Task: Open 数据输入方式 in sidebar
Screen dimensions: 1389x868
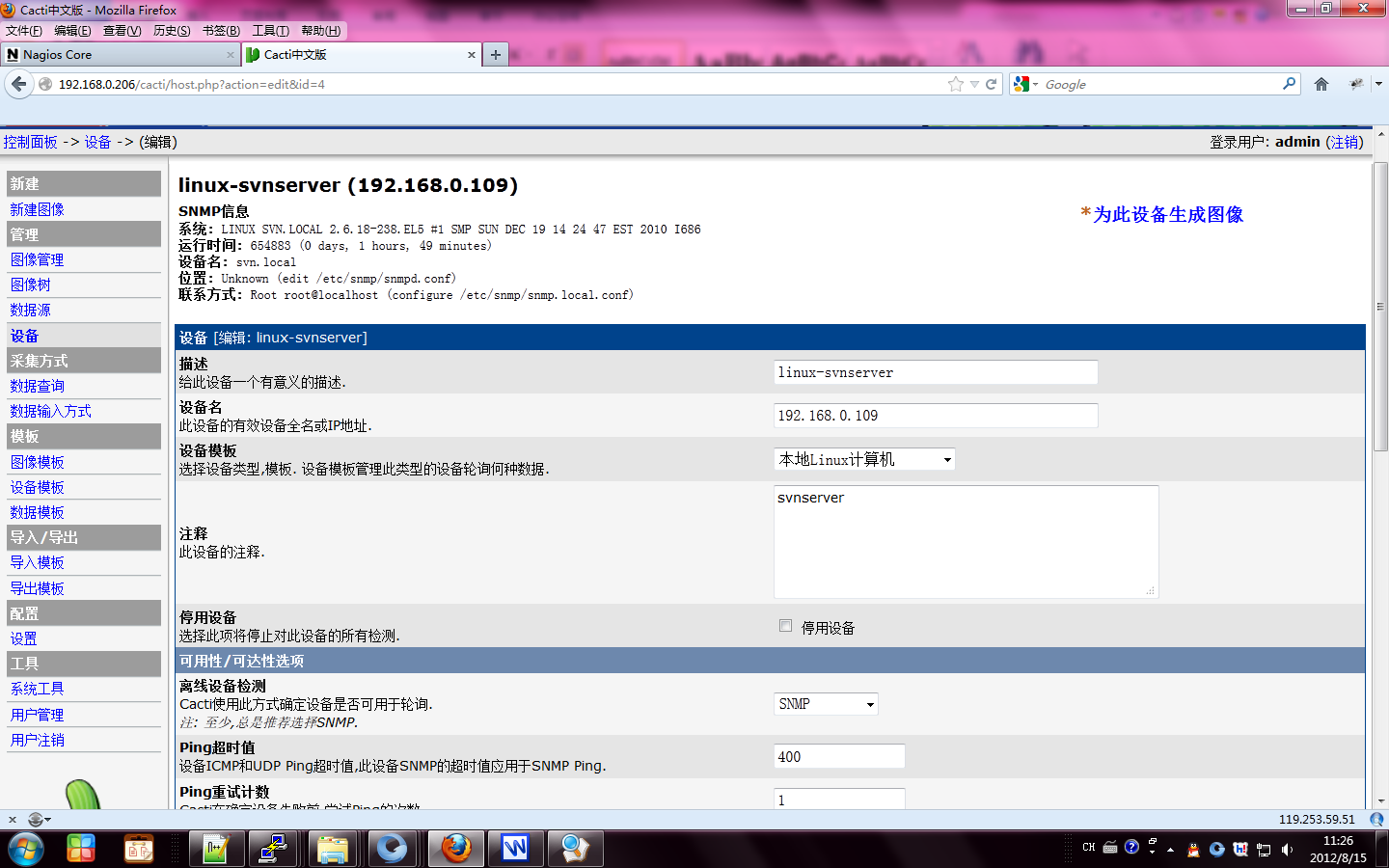Action: point(50,411)
